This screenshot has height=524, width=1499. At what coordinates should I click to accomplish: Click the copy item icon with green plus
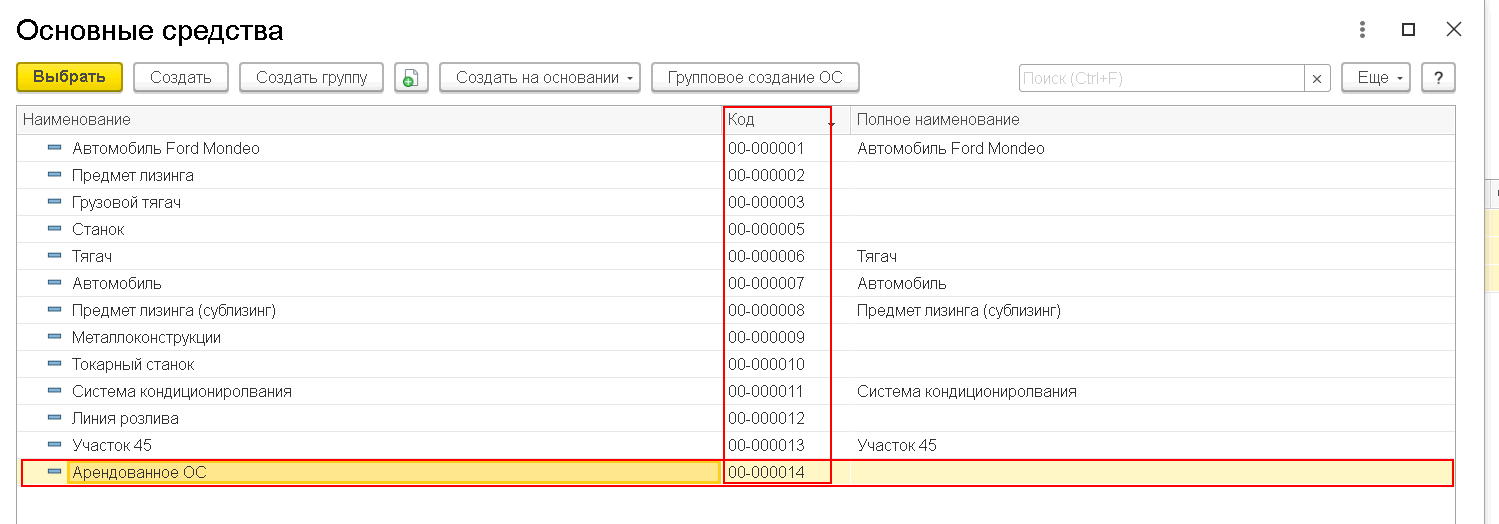tap(411, 78)
